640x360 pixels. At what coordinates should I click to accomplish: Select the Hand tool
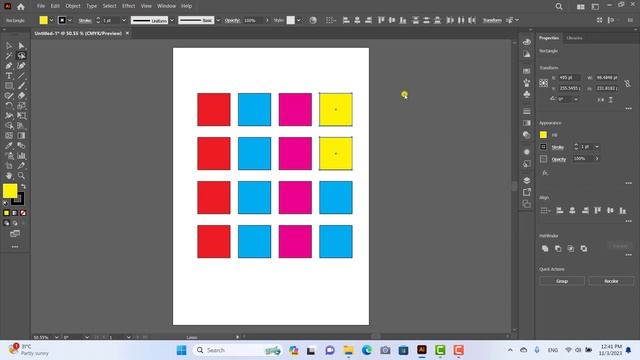point(9,176)
